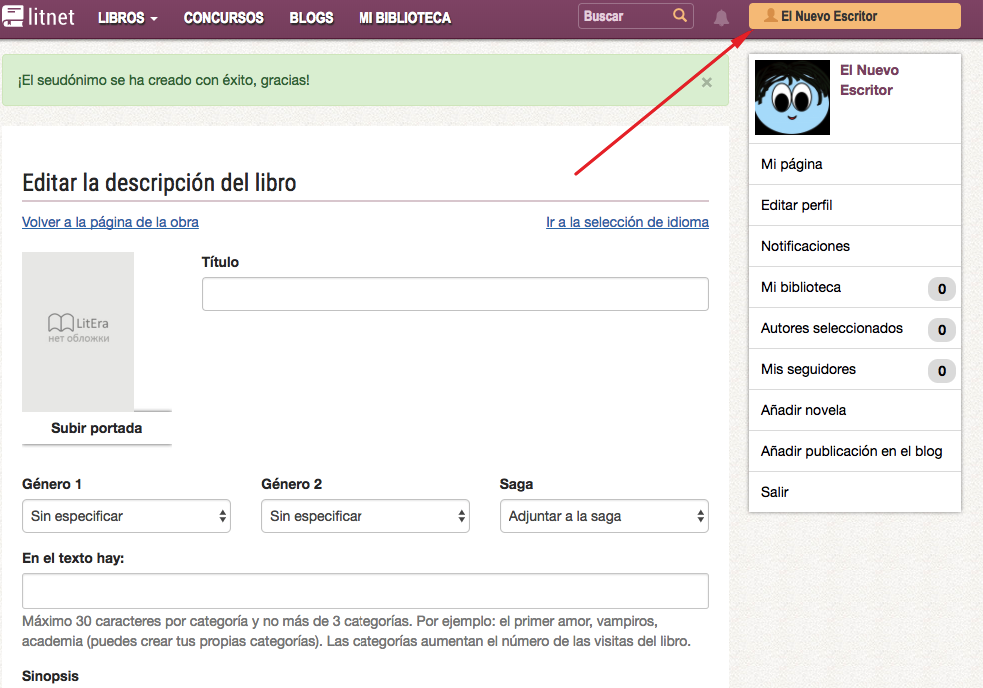Click the profile avatar image
The image size is (983, 688).
tap(792, 97)
